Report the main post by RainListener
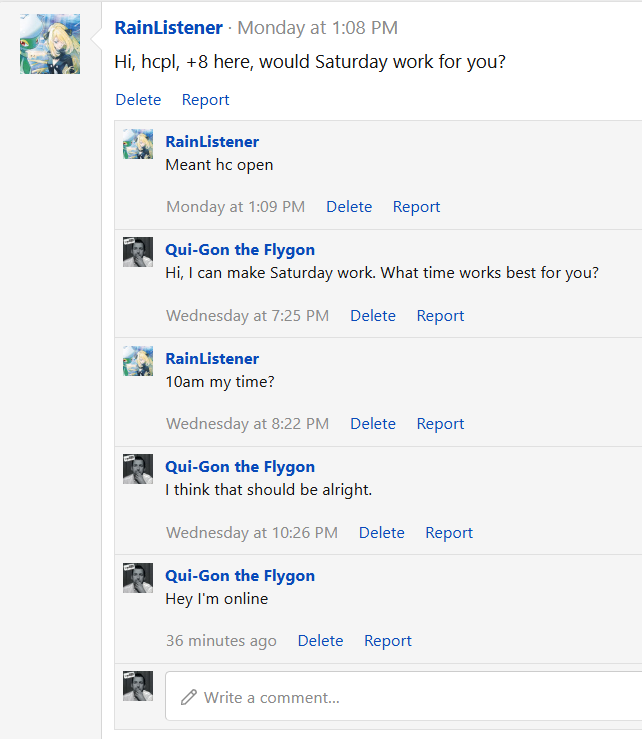 click(x=205, y=100)
